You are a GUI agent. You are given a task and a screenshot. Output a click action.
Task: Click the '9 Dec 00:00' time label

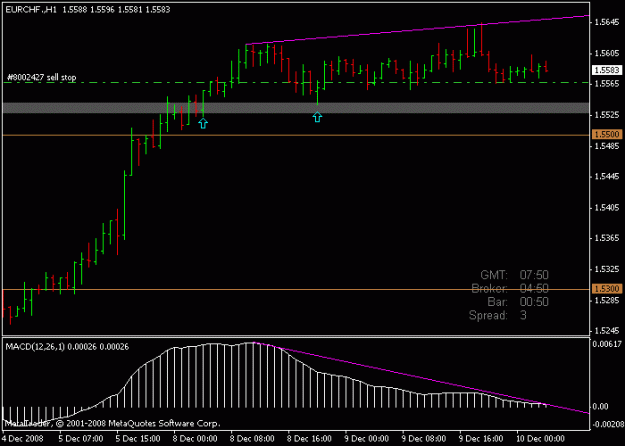pyautogui.click(x=366, y=439)
